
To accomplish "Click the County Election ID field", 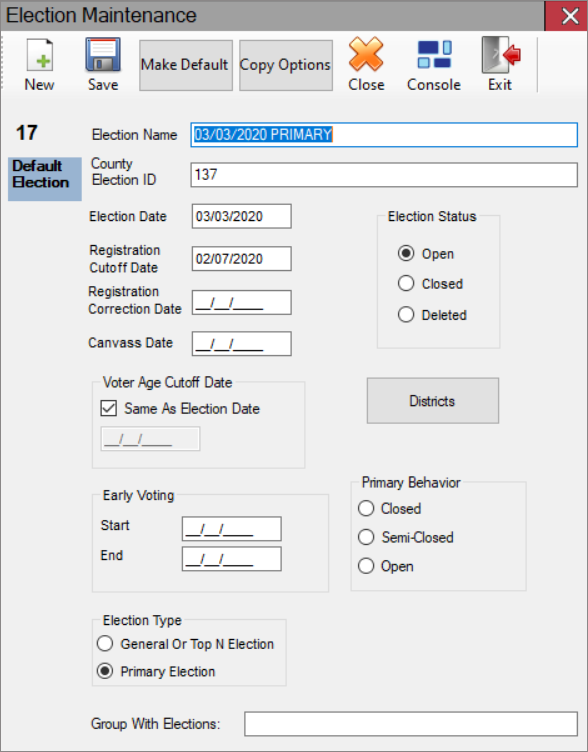I will [384, 175].
